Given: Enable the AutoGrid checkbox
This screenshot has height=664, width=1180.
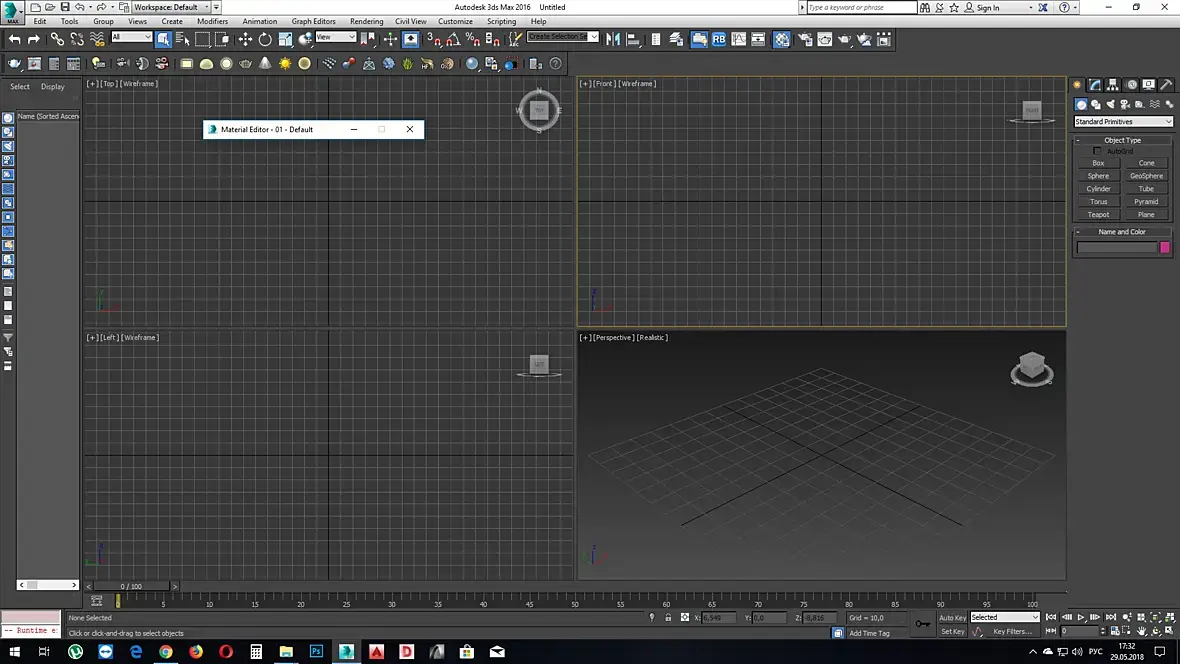Looking at the screenshot, I should pos(1097,151).
